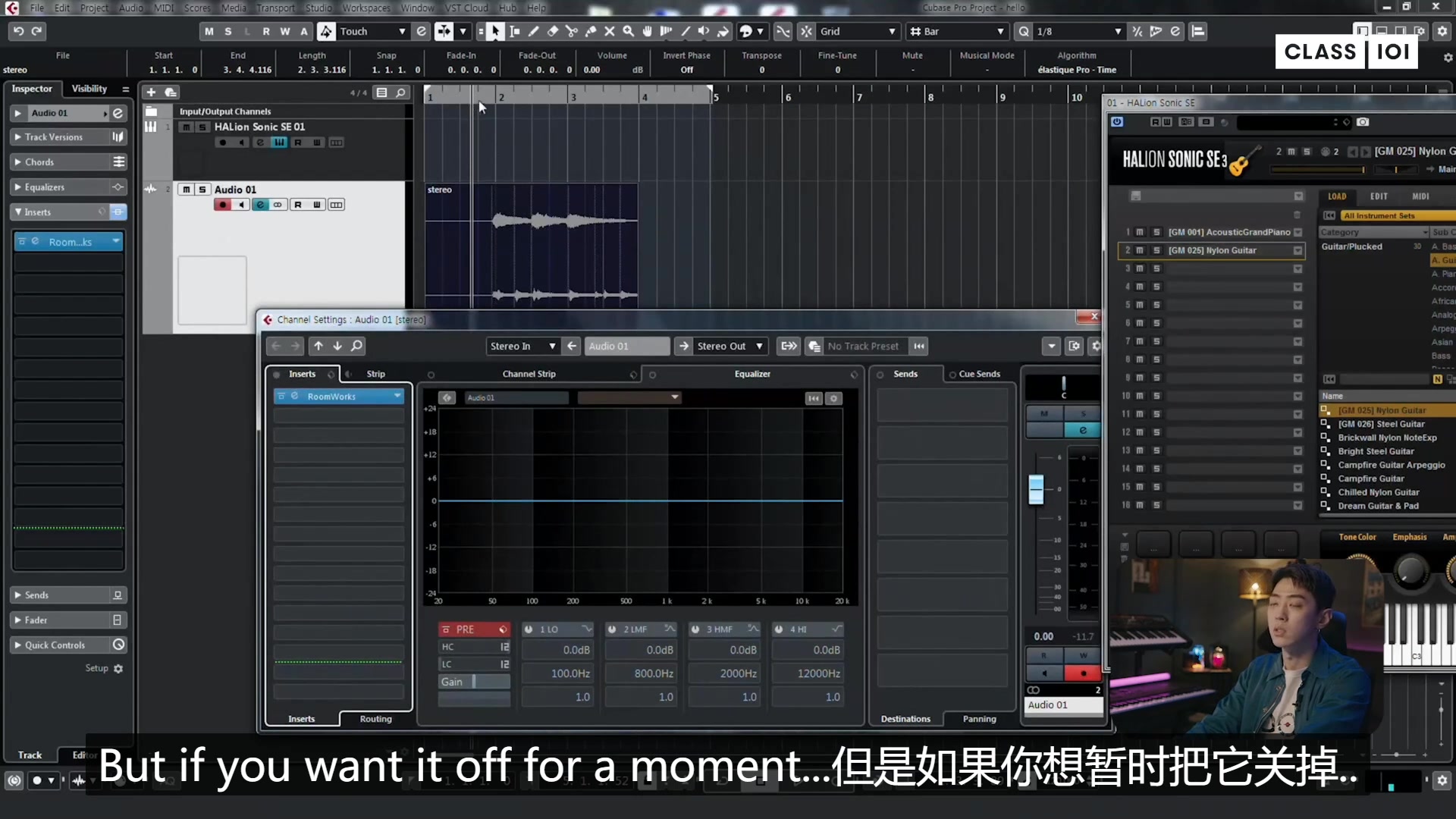Image resolution: width=1456 pixels, height=819 pixels.
Task: Click Find Tracks magnifier in track list
Action: (400, 93)
